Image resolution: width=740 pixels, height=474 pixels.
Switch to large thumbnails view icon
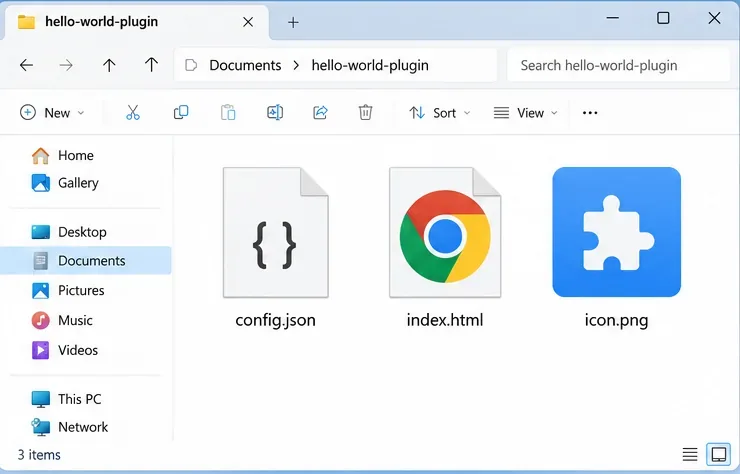(x=718, y=454)
